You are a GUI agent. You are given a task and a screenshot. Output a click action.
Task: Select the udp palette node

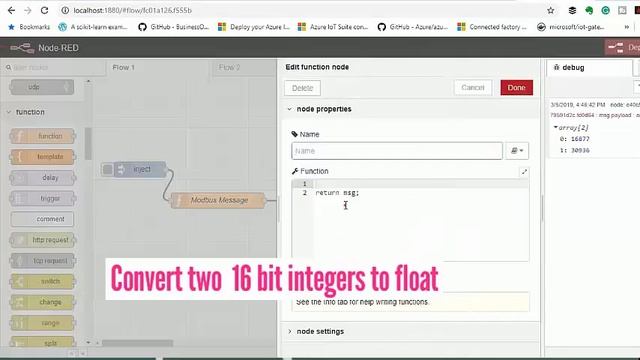42,87
